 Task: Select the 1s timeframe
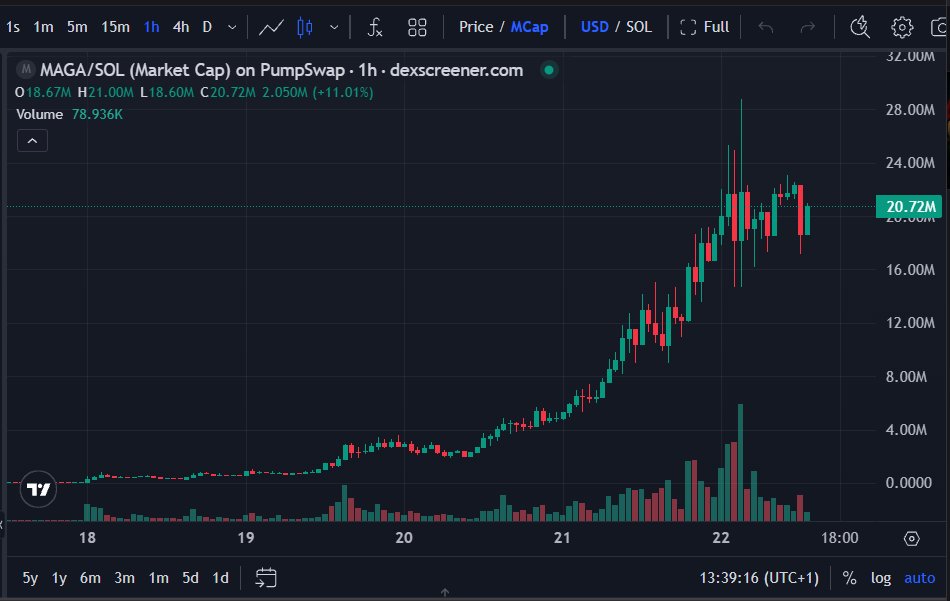(x=13, y=27)
